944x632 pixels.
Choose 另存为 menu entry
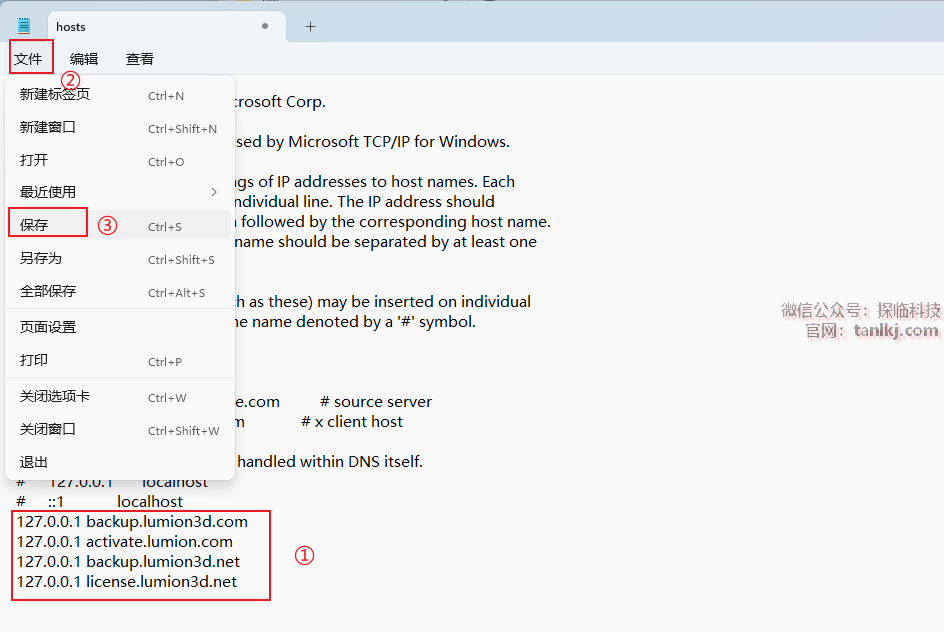coord(41,259)
